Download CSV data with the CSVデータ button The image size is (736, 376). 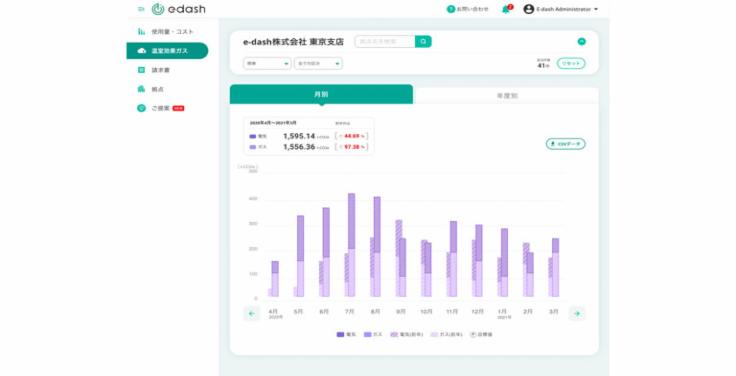[x=566, y=144]
